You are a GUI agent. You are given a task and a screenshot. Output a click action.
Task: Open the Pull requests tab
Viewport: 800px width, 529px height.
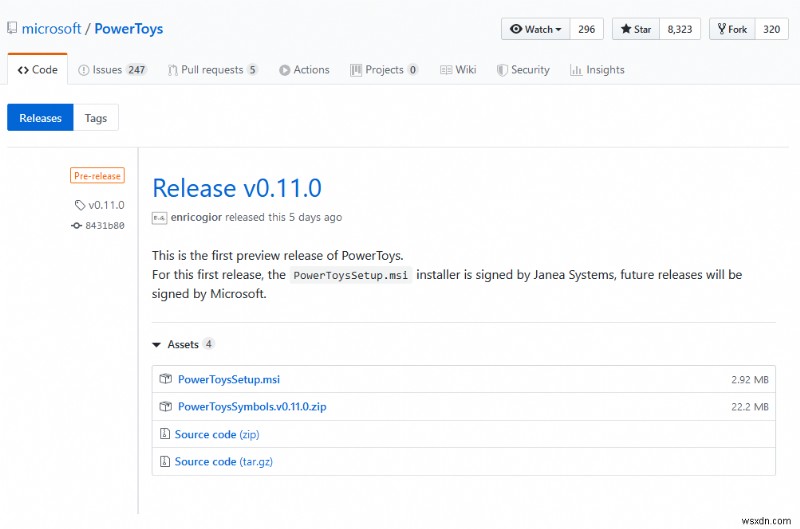point(212,70)
